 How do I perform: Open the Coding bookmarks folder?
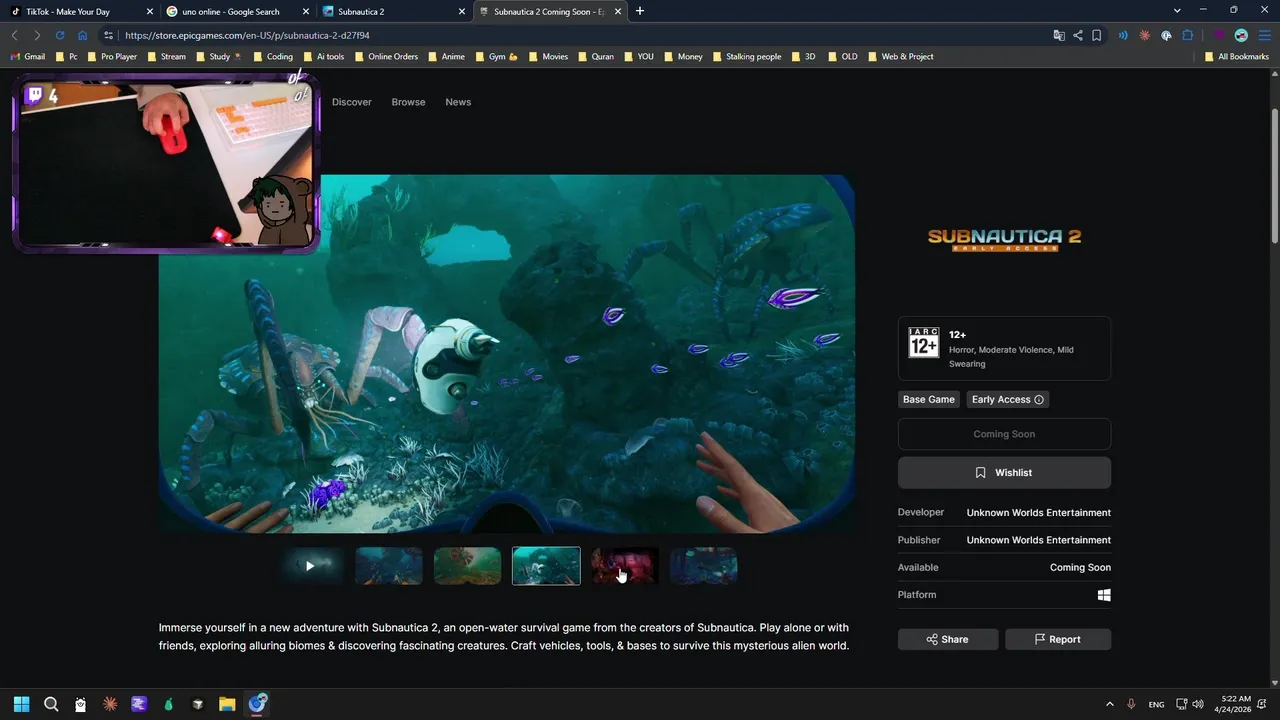coord(273,57)
